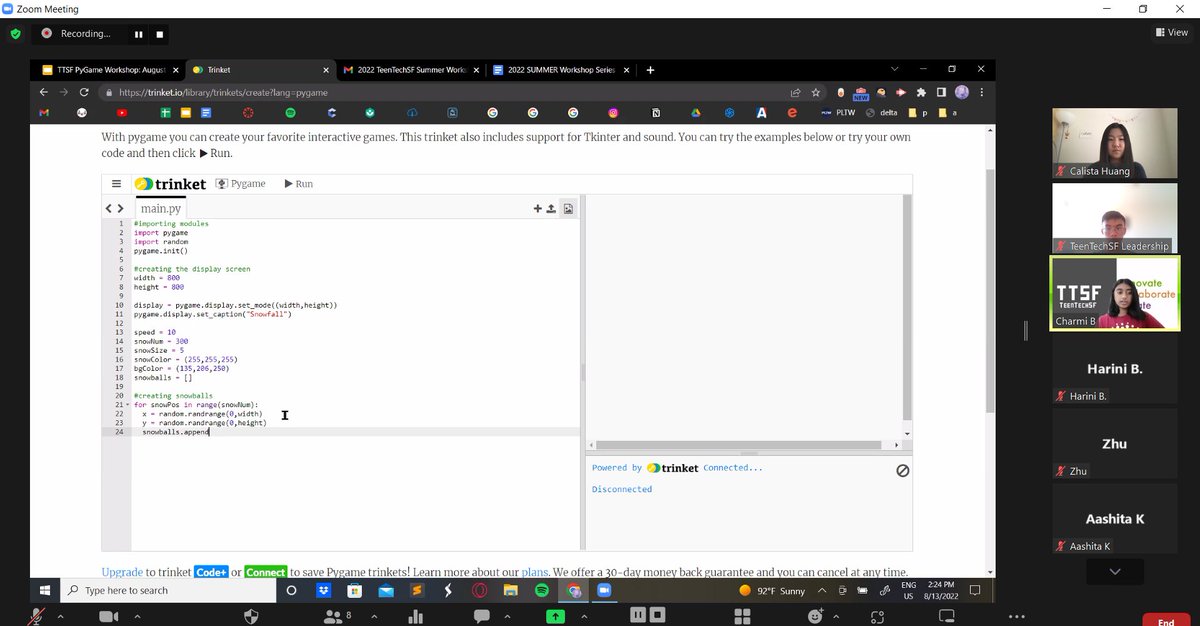Click the trinket page vertical scrollbar
The height and width of the screenshot is (626, 1200).
(x=990, y=290)
